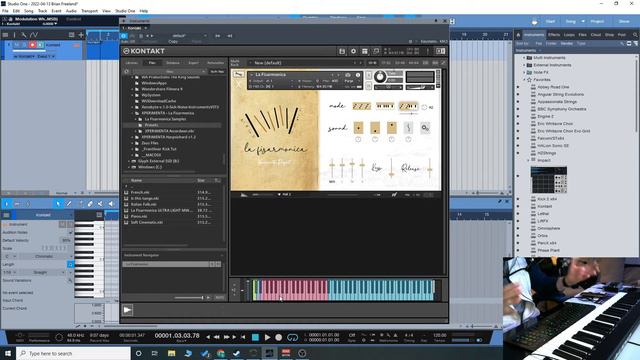Toggle Audition Notes checkbox
Screen dimensions: 640x360
(x=70, y=232)
